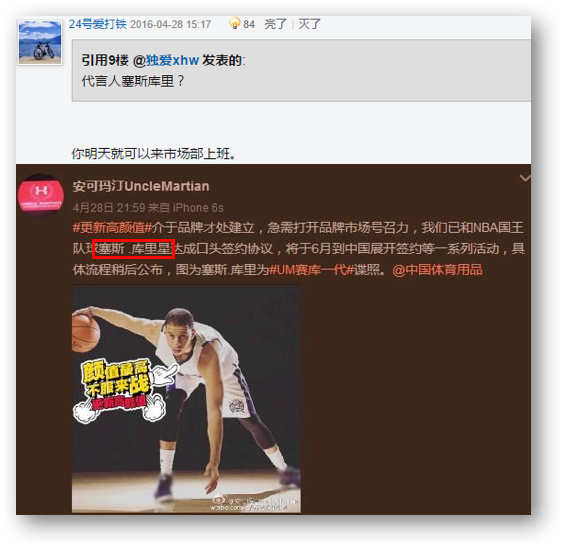Open the 24号爱打铁 username profile link
Screen dimensions: 562x546
point(97,24)
